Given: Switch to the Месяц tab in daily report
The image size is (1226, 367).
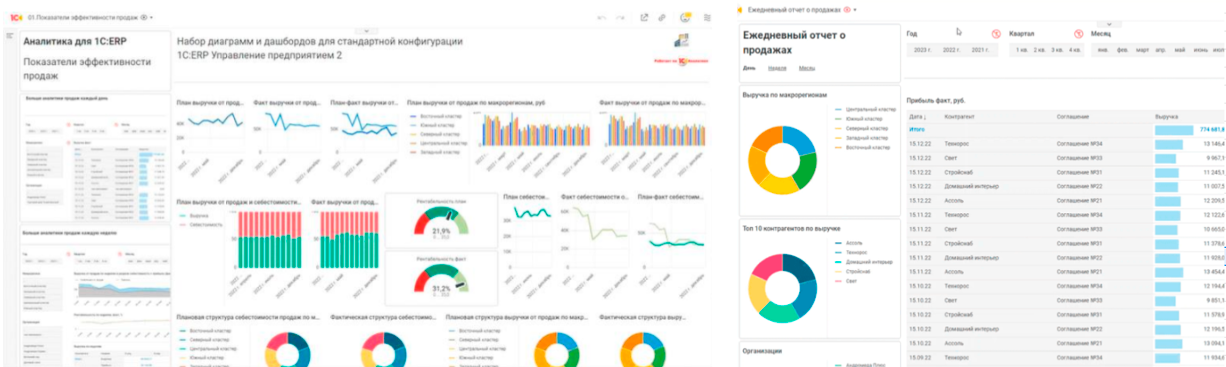Looking at the screenshot, I should coord(806,69).
